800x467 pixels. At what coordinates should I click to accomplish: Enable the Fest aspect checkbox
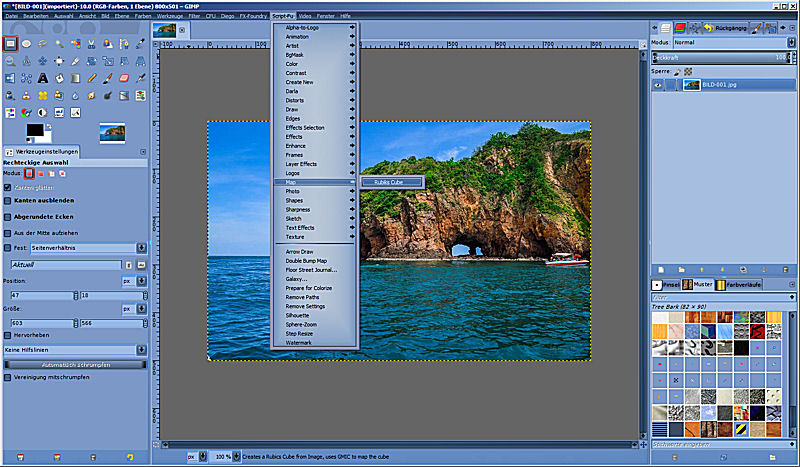click(x=8, y=248)
